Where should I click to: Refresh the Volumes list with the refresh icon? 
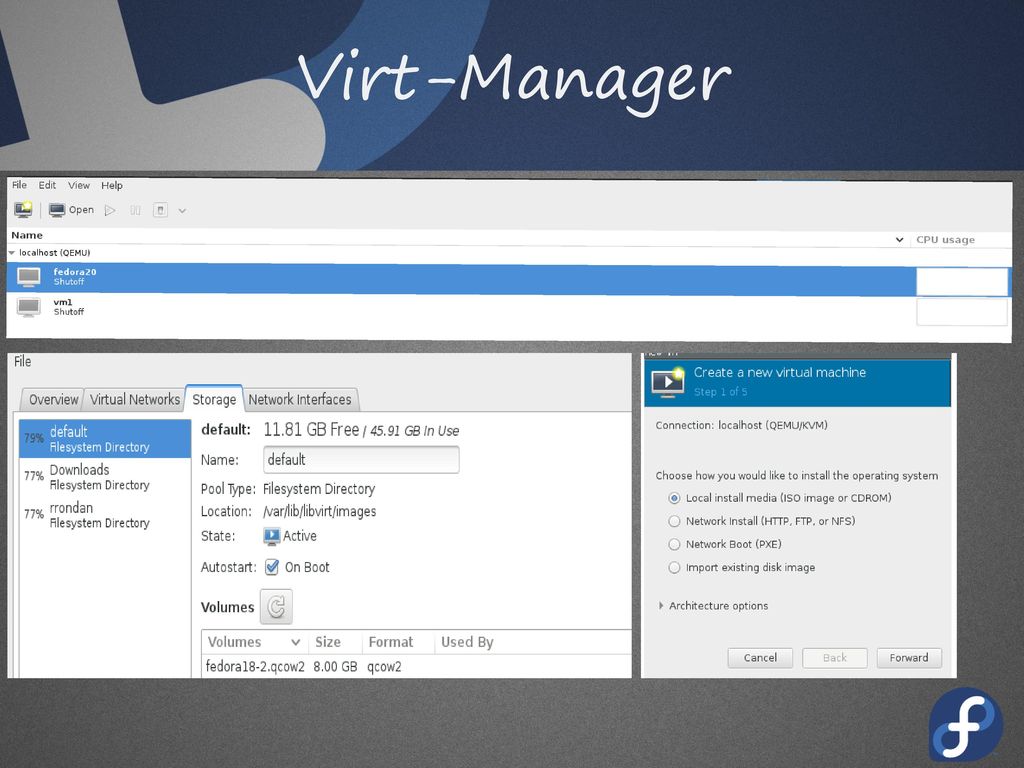[x=276, y=607]
